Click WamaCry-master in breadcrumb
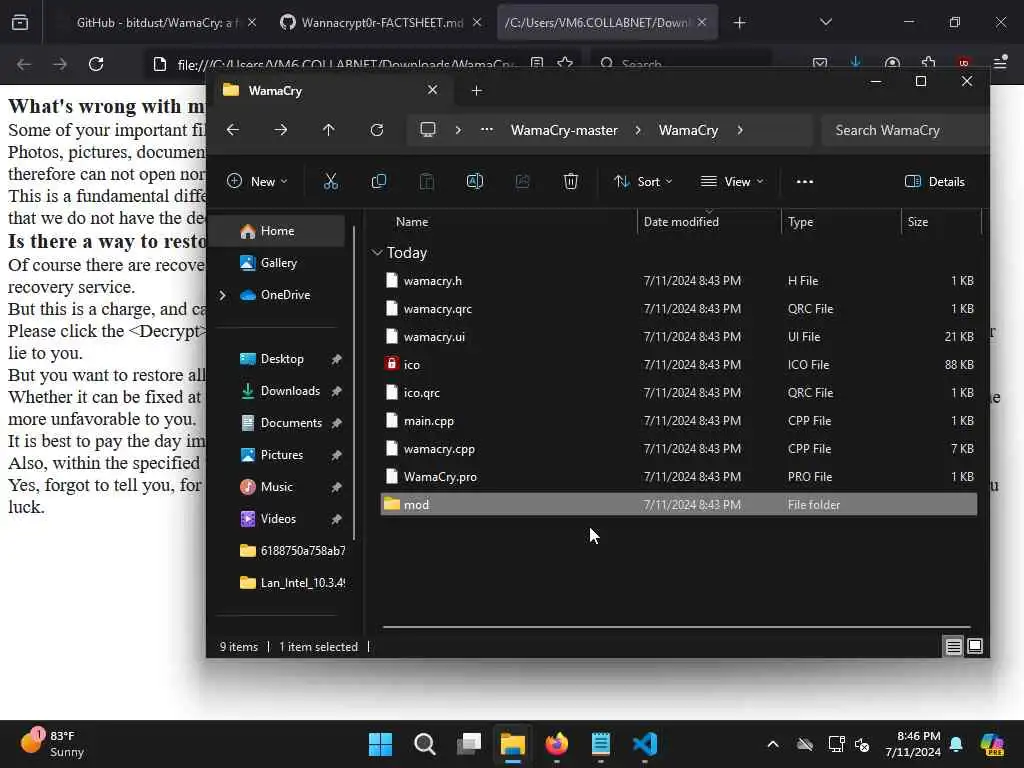Screen dimensions: 1024x768 (x=564, y=130)
